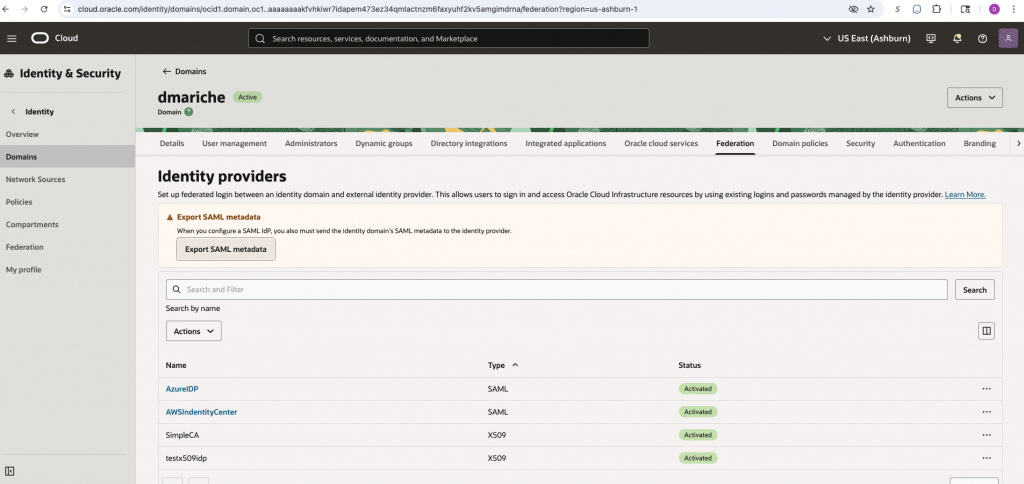The width and height of the screenshot is (1024, 484).
Task: Click the Export SAML metadata button
Action: 225,249
